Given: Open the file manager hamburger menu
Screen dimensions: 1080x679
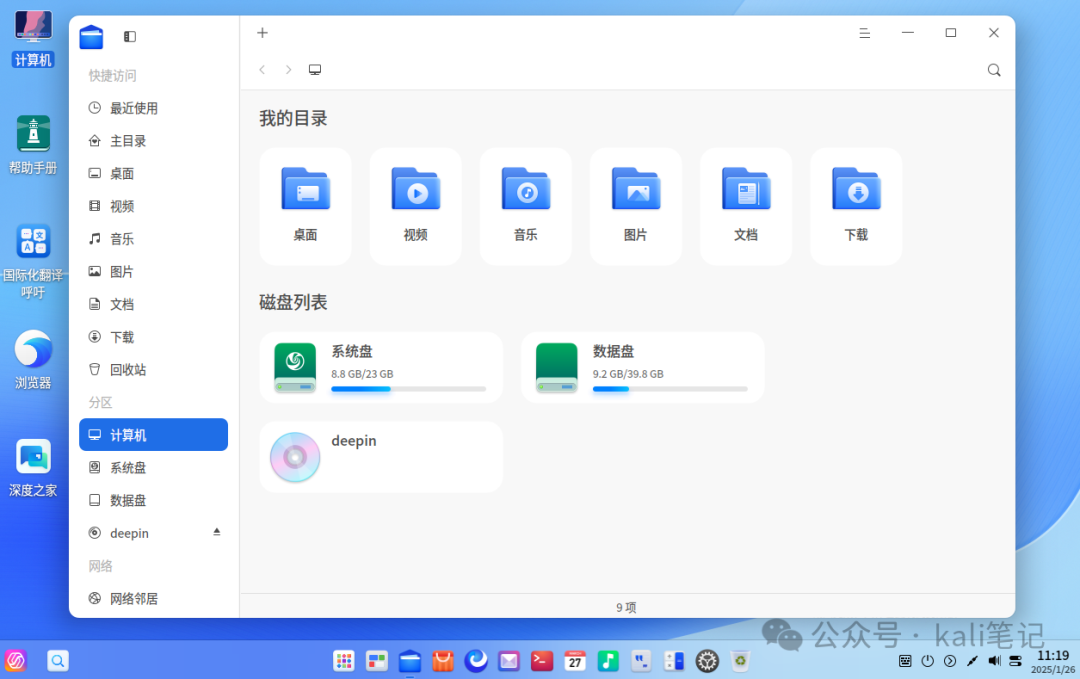Looking at the screenshot, I should click(x=864, y=33).
